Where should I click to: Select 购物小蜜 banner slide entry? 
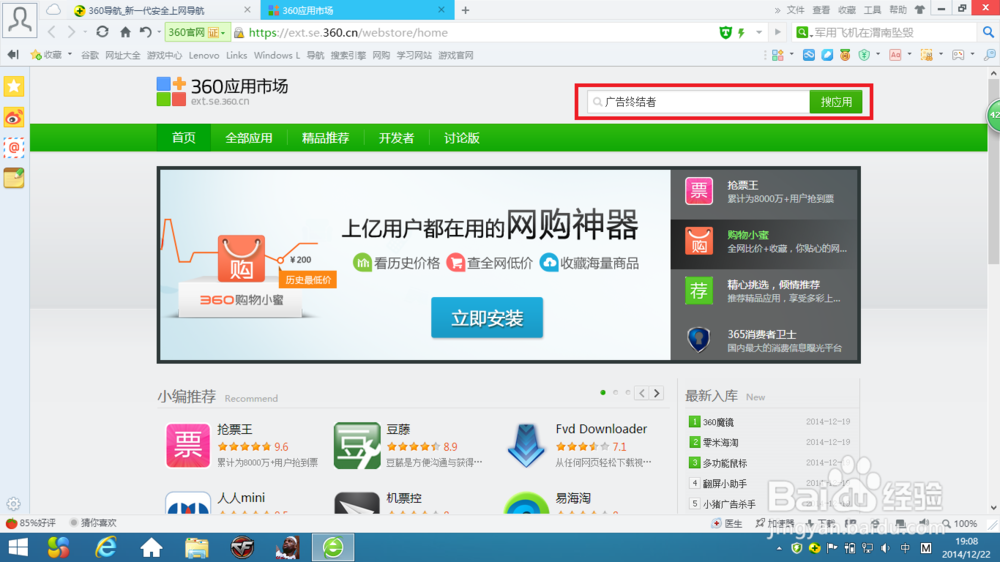tap(765, 242)
